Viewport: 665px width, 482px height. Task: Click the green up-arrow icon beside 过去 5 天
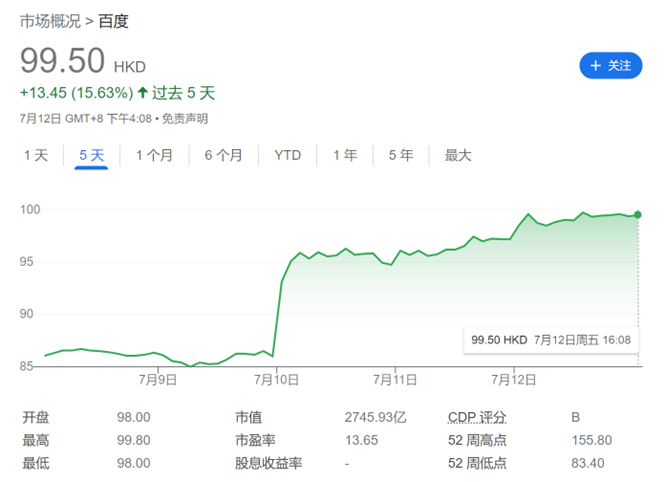[143, 92]
